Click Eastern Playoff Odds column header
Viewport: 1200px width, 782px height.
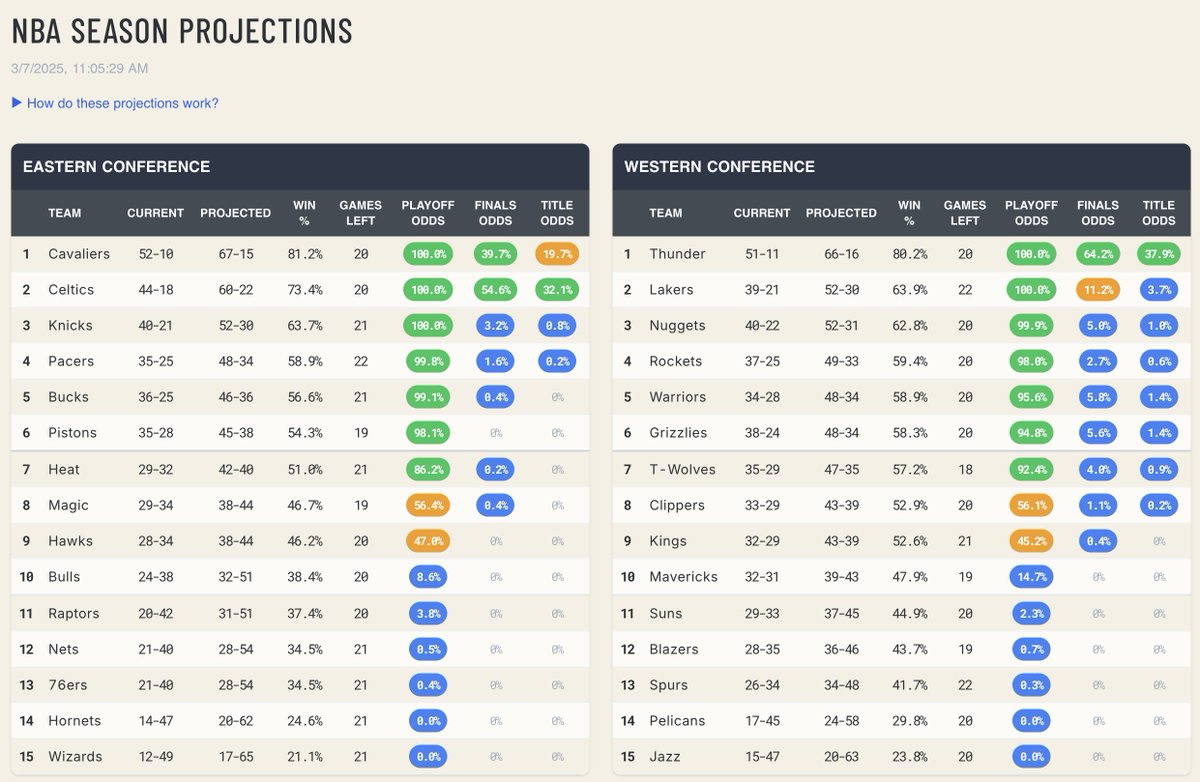coord(428,213)
